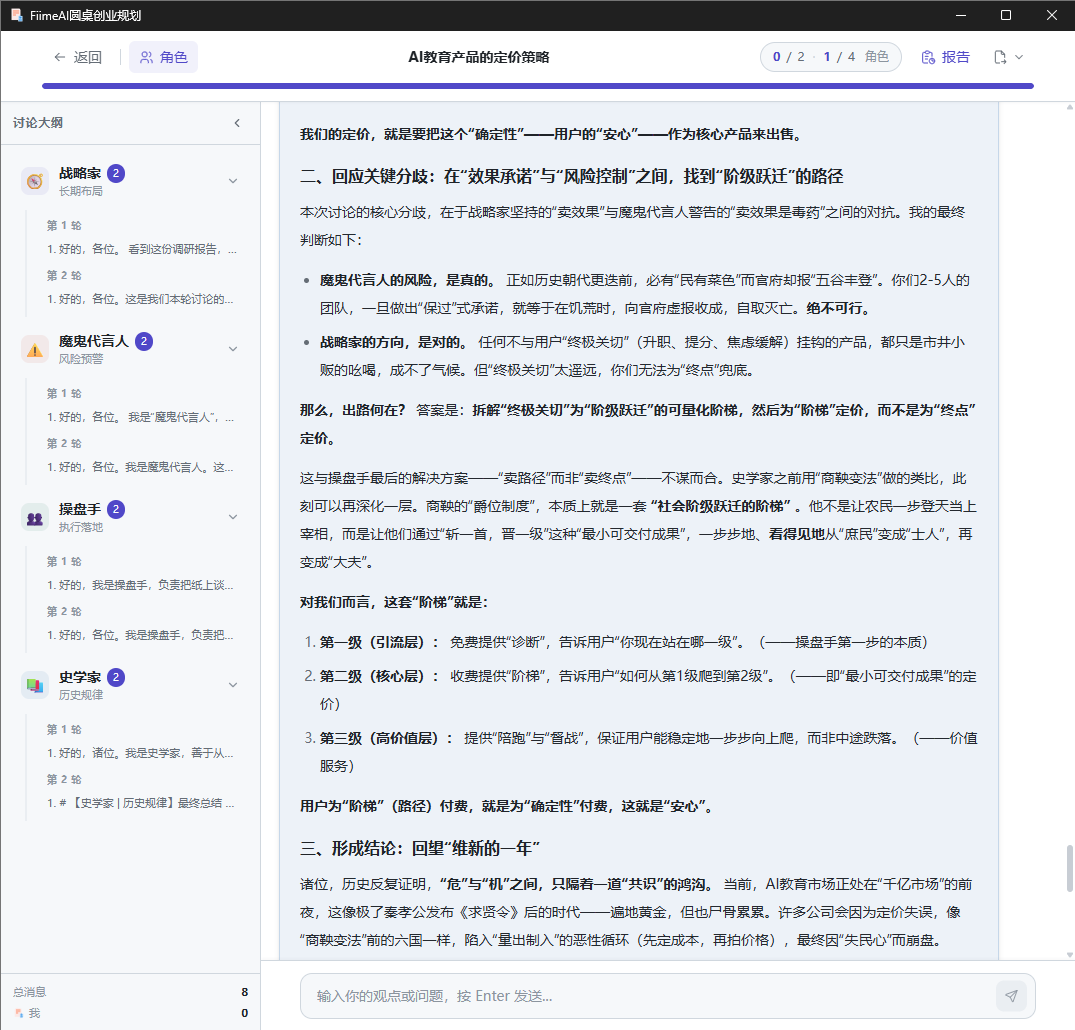The image size is (1075, 1030).
Task: Click the FiimeAI app icon in title bar
Action: click(16, 15)
